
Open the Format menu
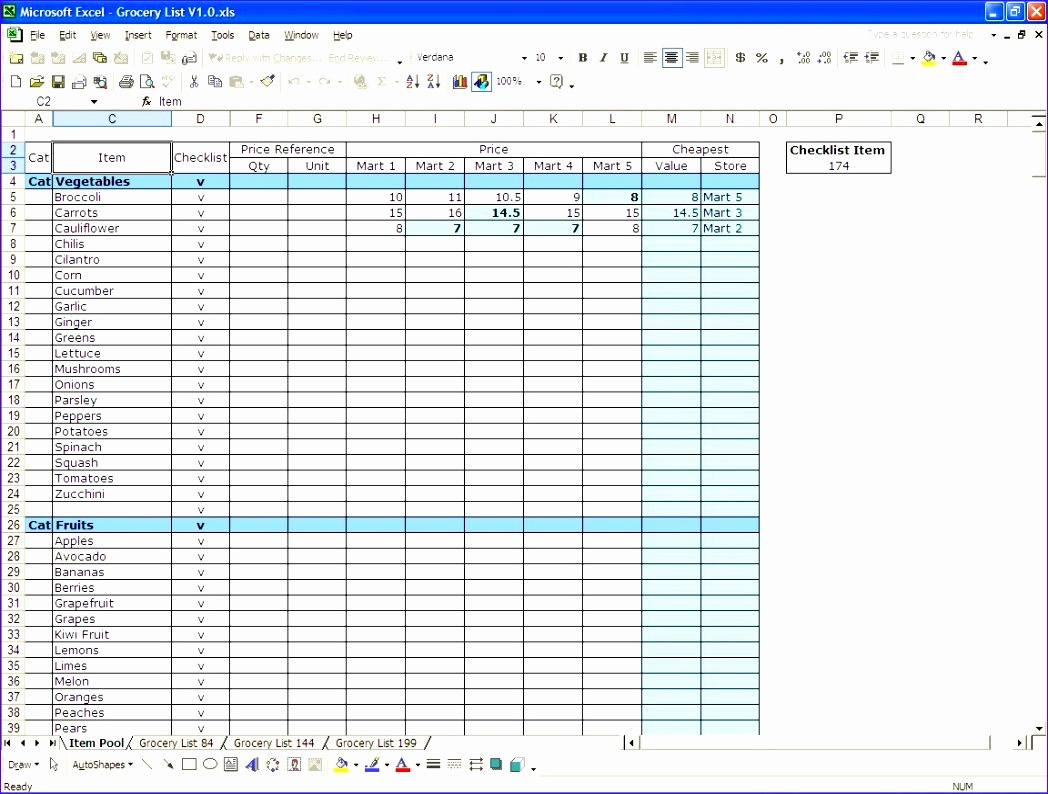(181, 35)
